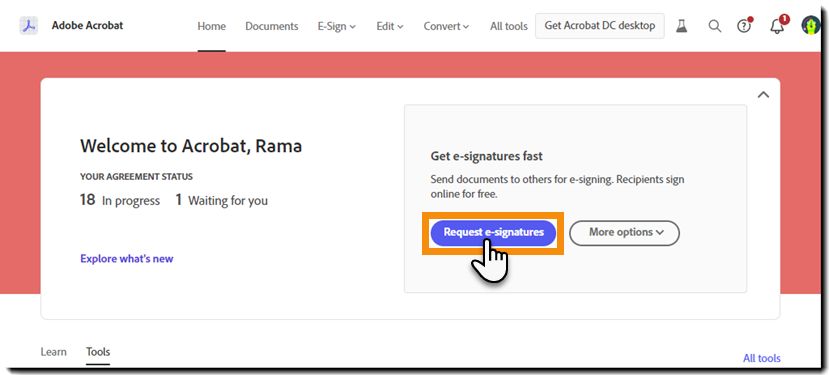Click the Welcome to Acrobat, Rama heading
The image size is (829, 375).
click(191, 145)
